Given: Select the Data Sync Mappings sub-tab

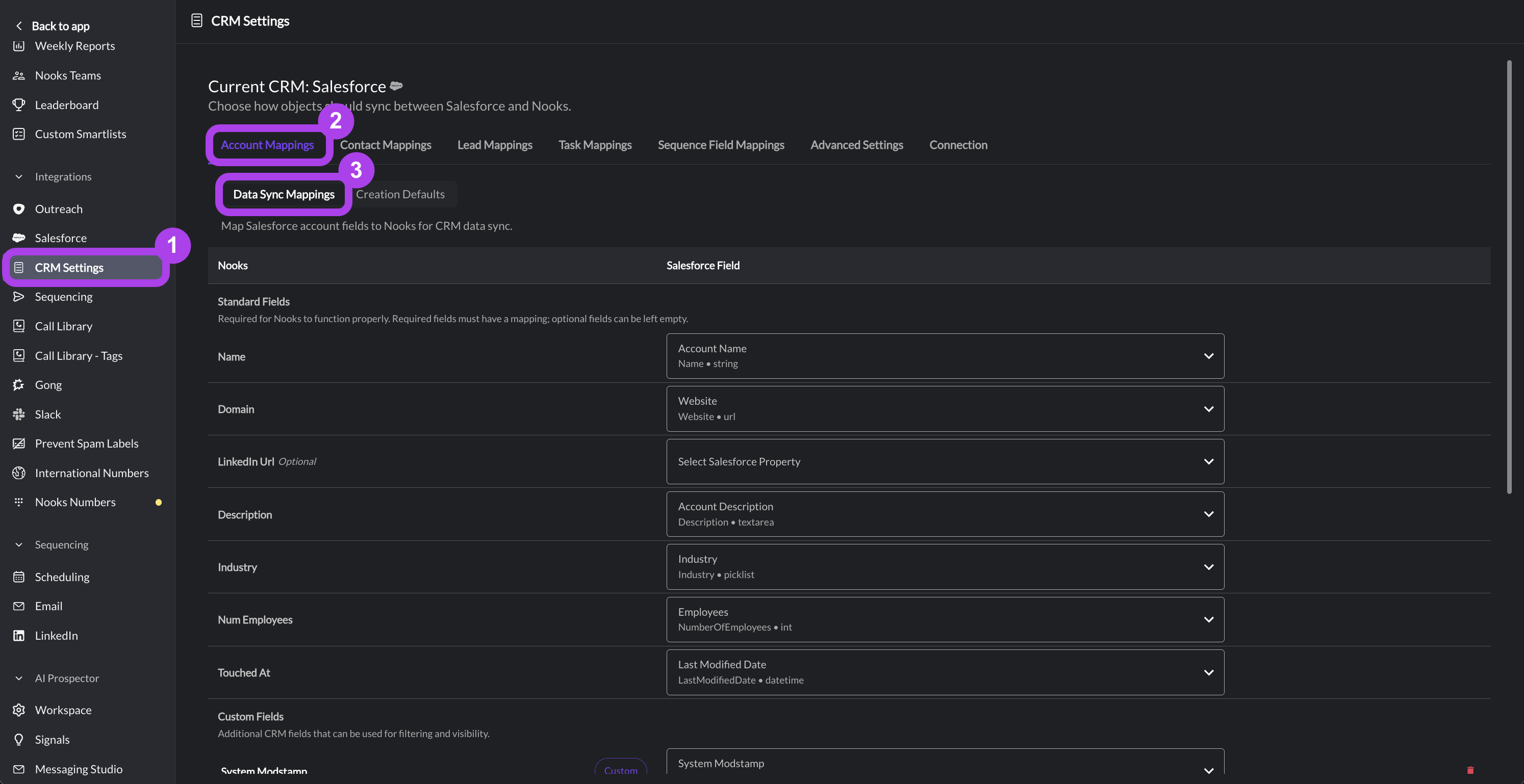Looking at the screenshot, I should click(x=284, y=194).
